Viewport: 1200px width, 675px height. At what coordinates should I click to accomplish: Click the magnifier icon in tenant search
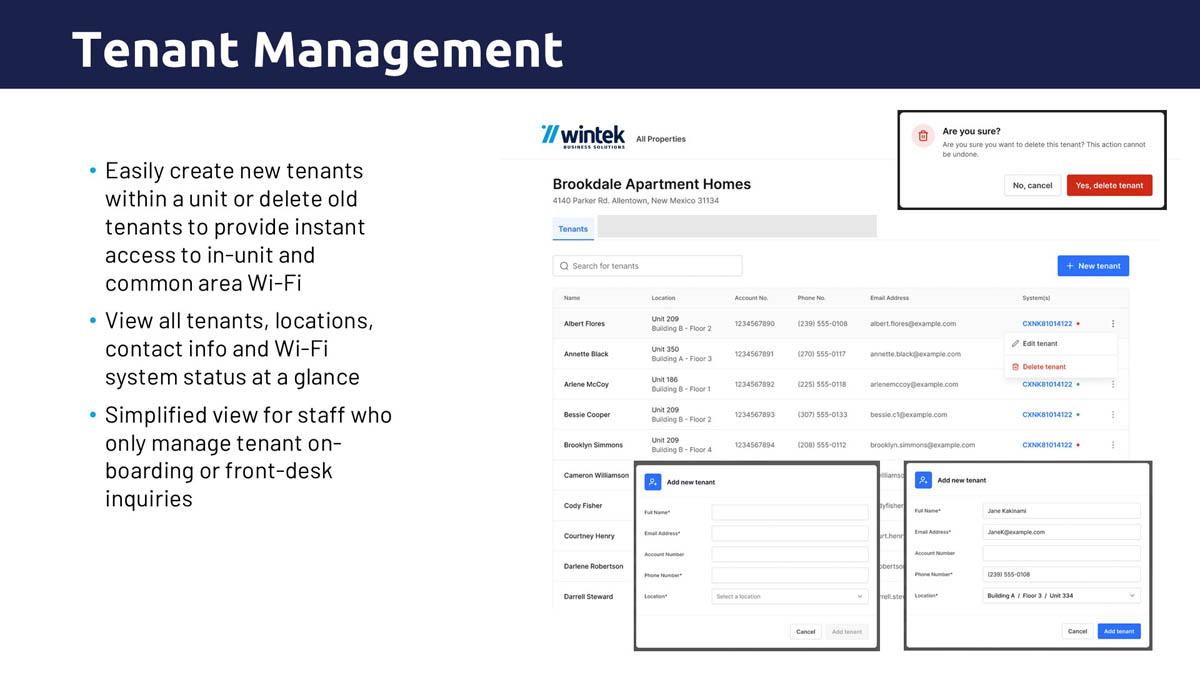pyautogui.click(x=565, y=266)
